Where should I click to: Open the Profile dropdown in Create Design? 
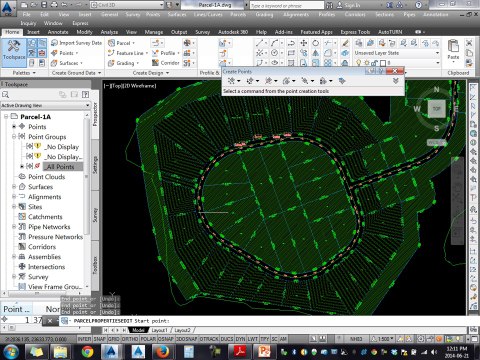pyautogui.click(x=166, y=53)
